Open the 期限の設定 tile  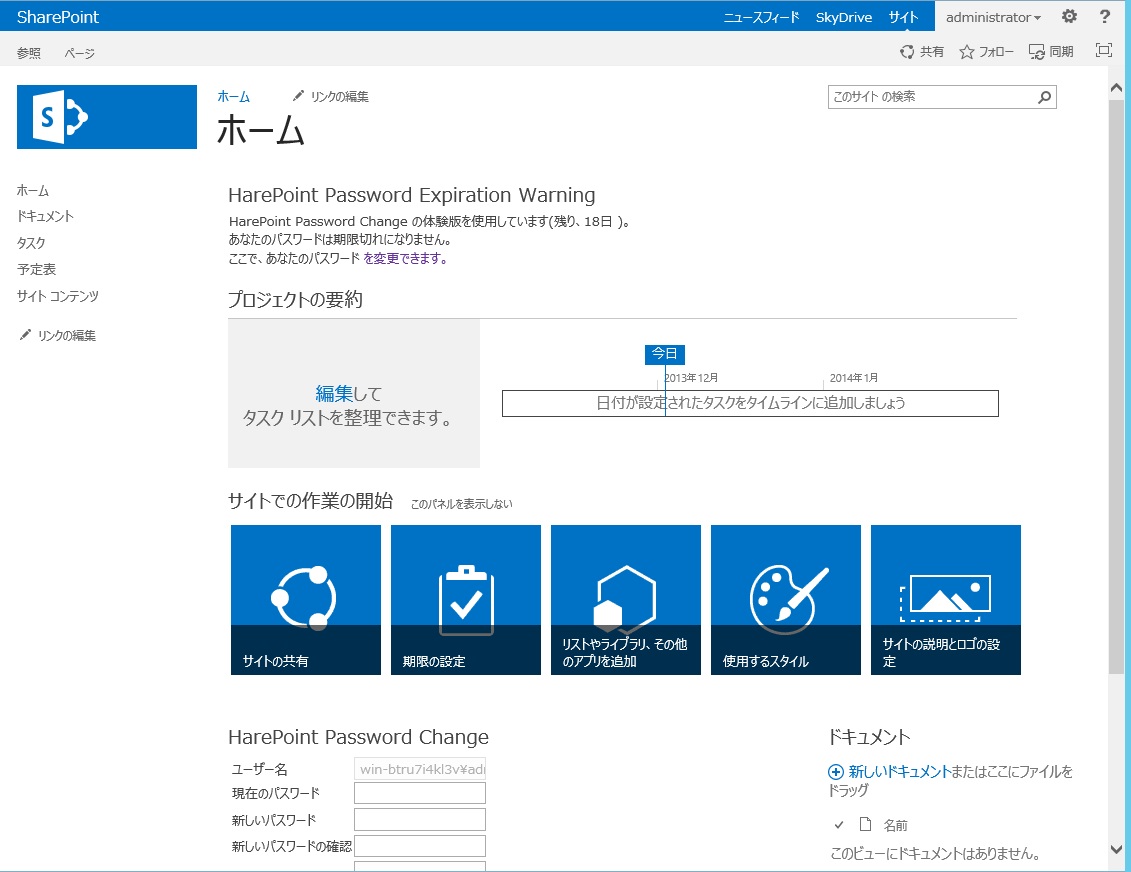point(466,600)
